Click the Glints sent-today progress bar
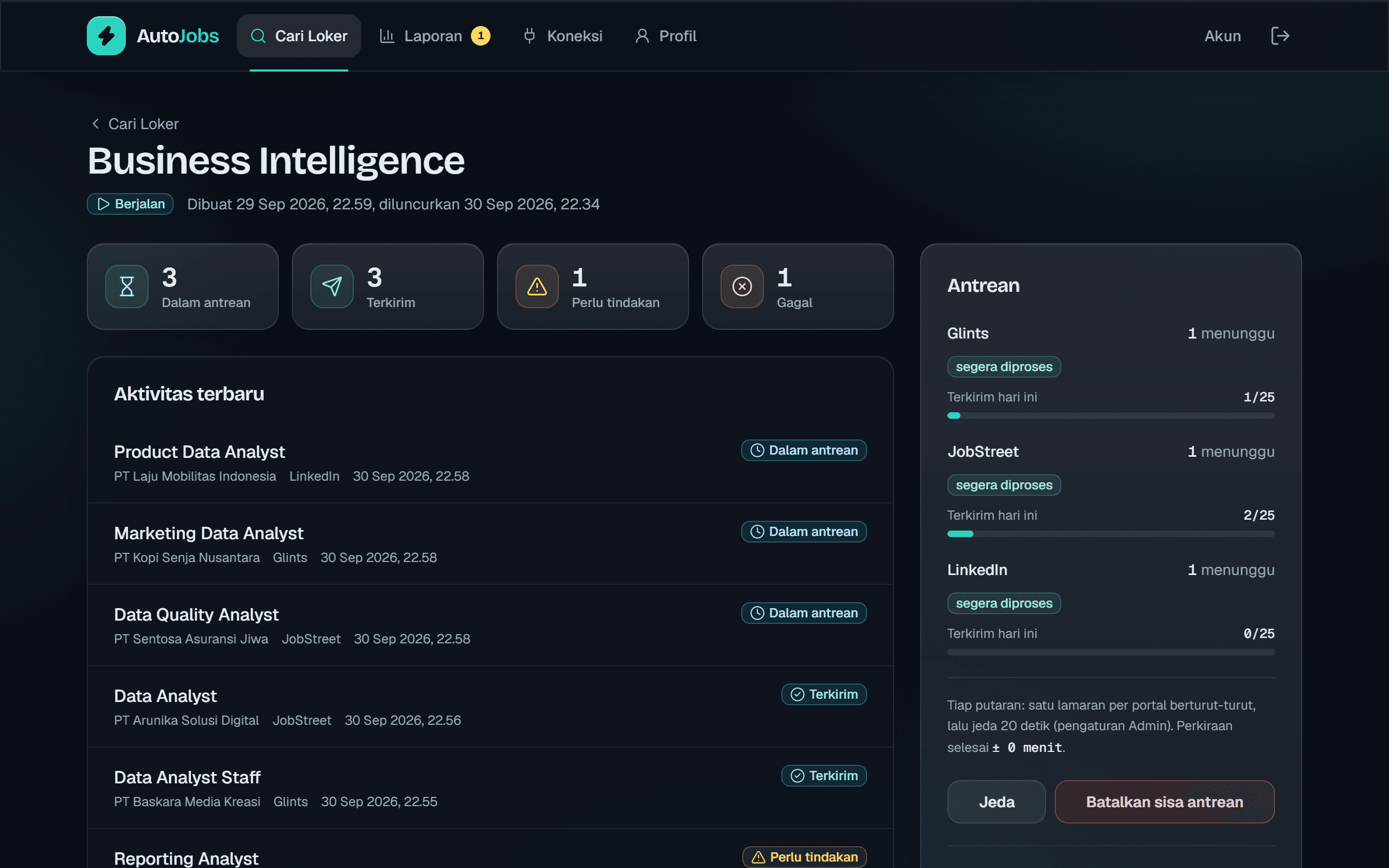The height and width of the screenshot is (868, 1389). [1111, 416]
